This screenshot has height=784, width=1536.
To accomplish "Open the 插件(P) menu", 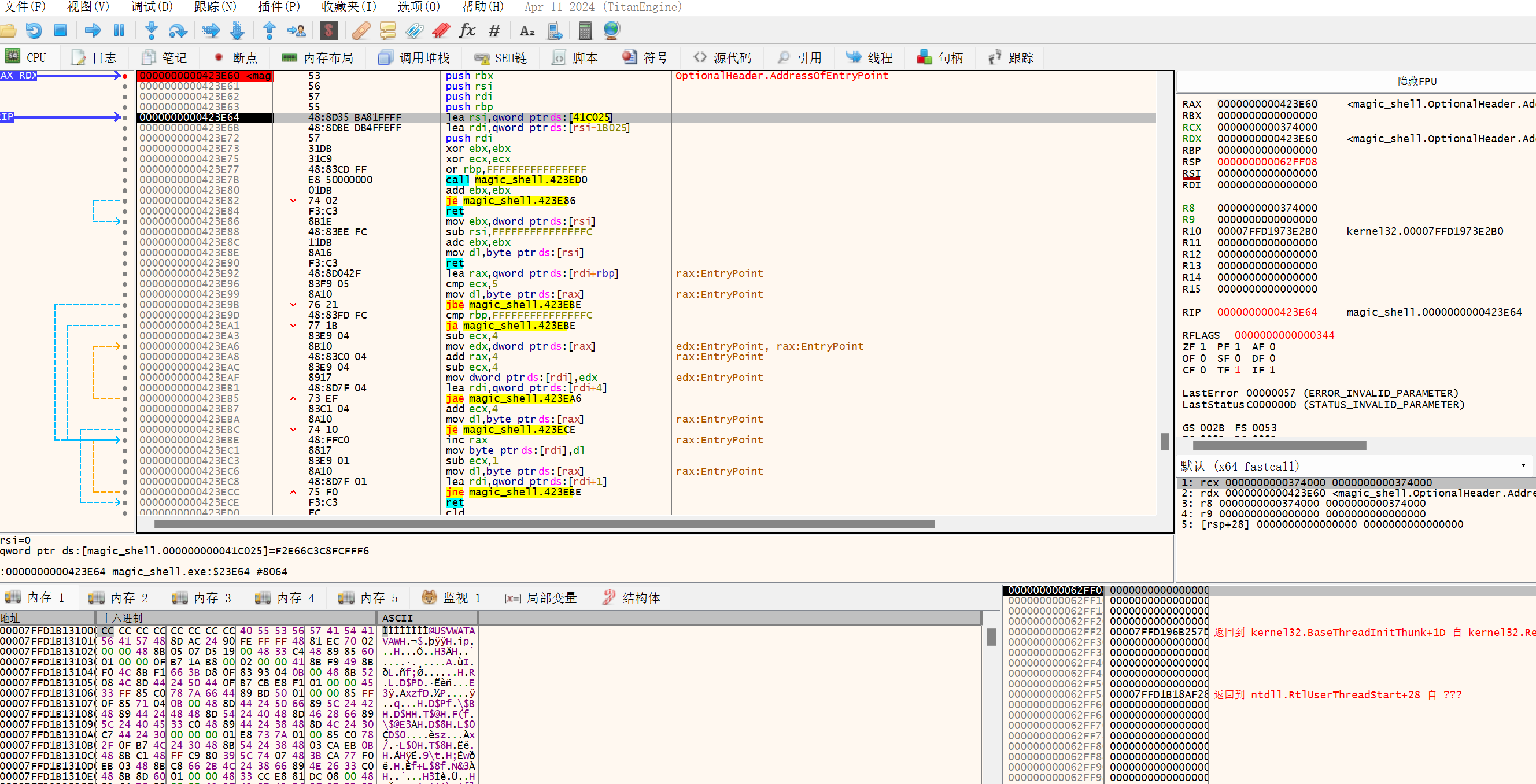I will [x=279, y=7].
